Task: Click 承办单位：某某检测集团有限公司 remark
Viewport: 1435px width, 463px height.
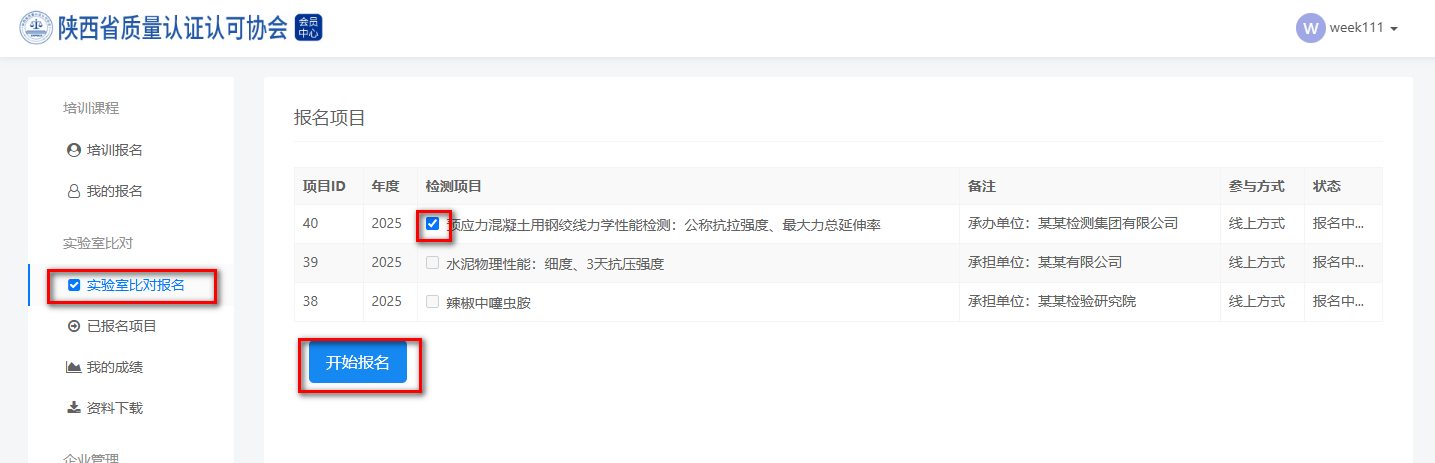Action: [x=1073, y=223]
